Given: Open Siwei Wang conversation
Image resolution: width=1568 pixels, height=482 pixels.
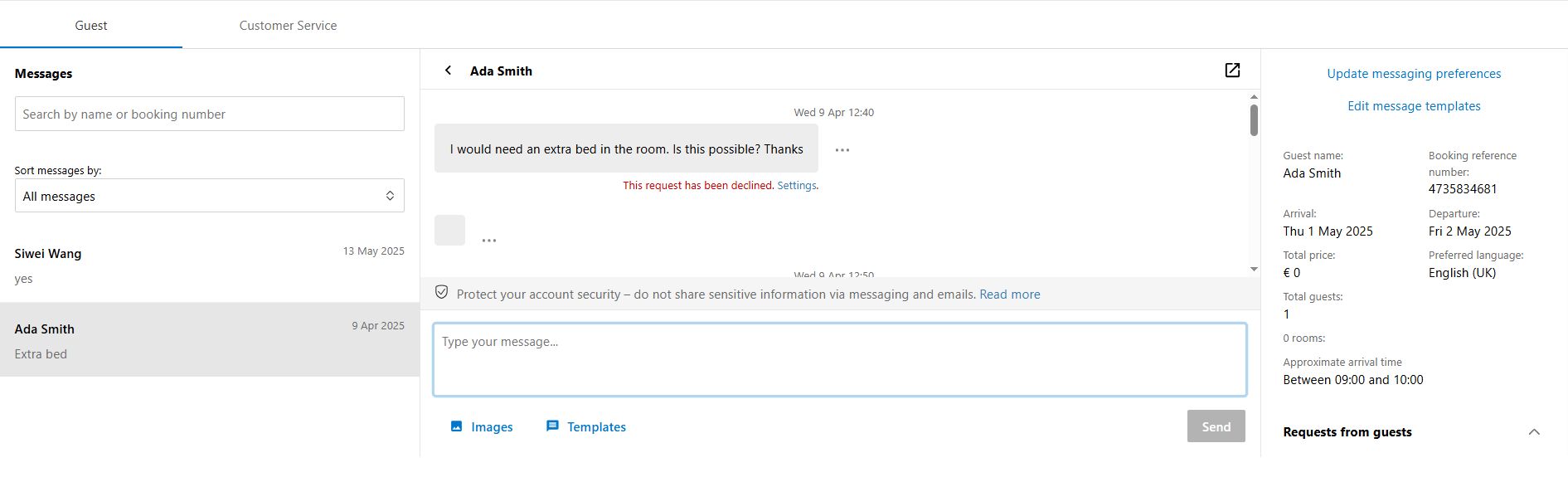Looking at the screenshot, I should pos(210,265).
